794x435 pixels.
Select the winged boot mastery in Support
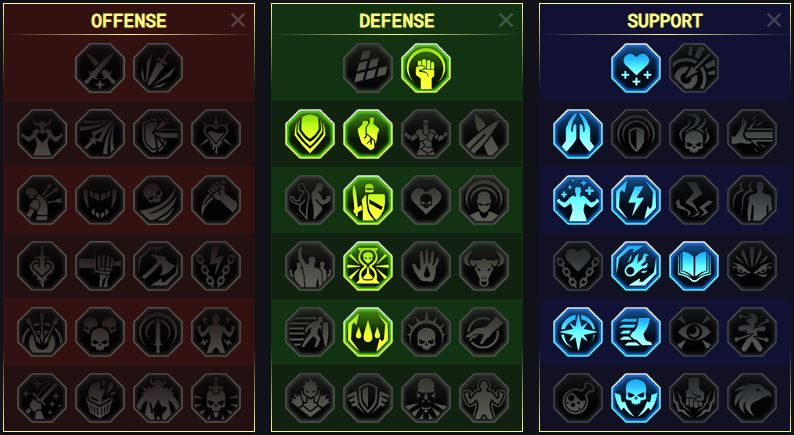point(636,332)
